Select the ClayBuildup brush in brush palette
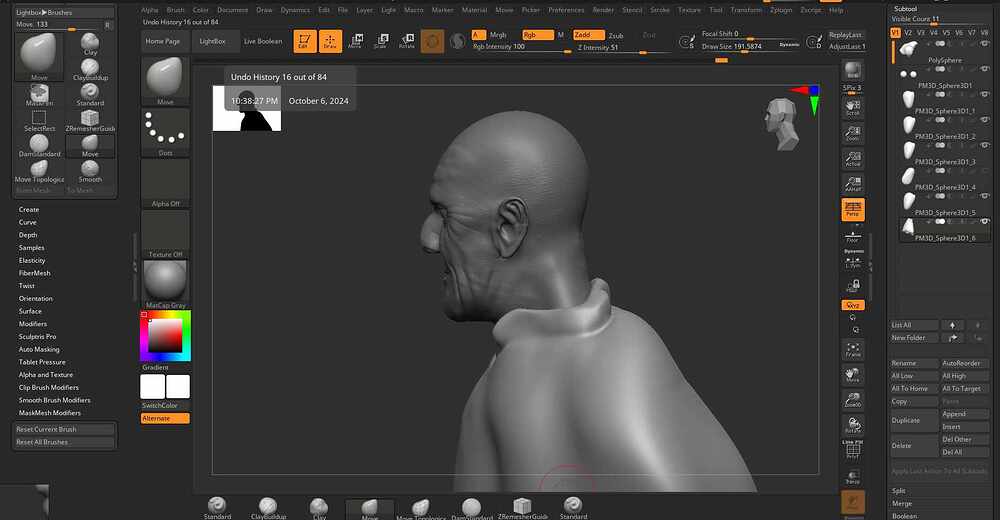The height and width of the screenshot is (520, 1000). 90,70
